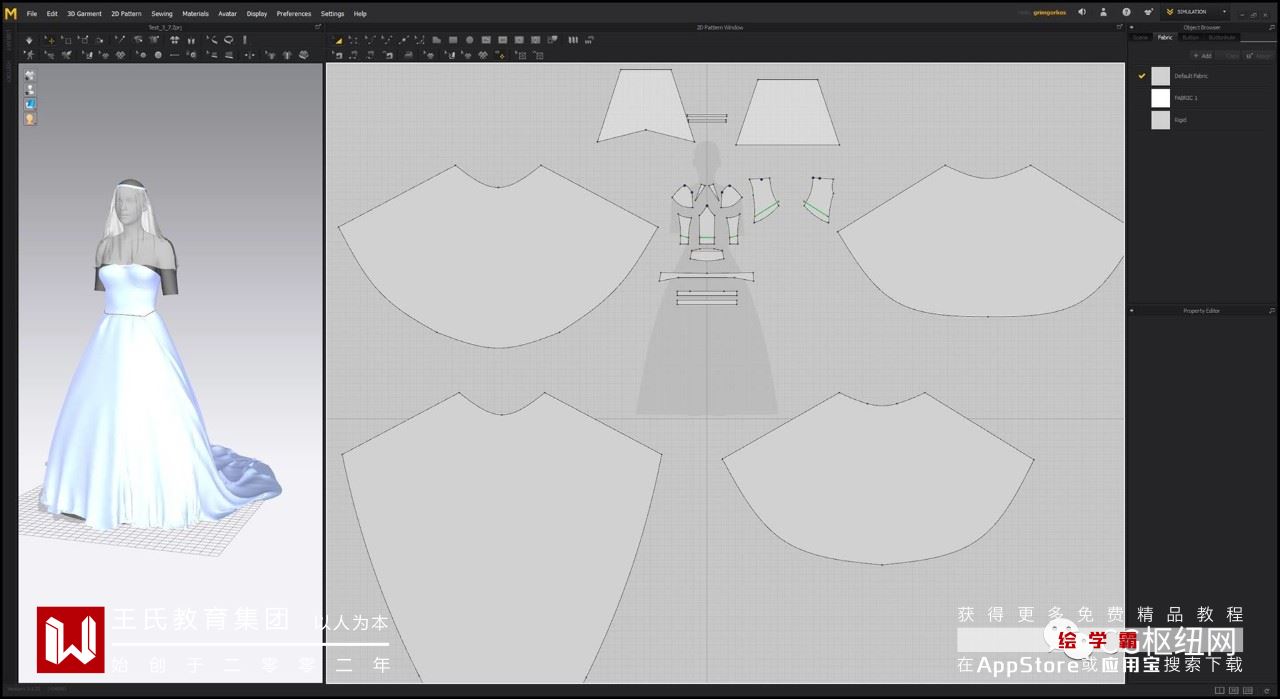The image size is (1280, 699).
Task: Choose the box Select Mesh tool in 3D toolbar
Action: pos(67,40)
